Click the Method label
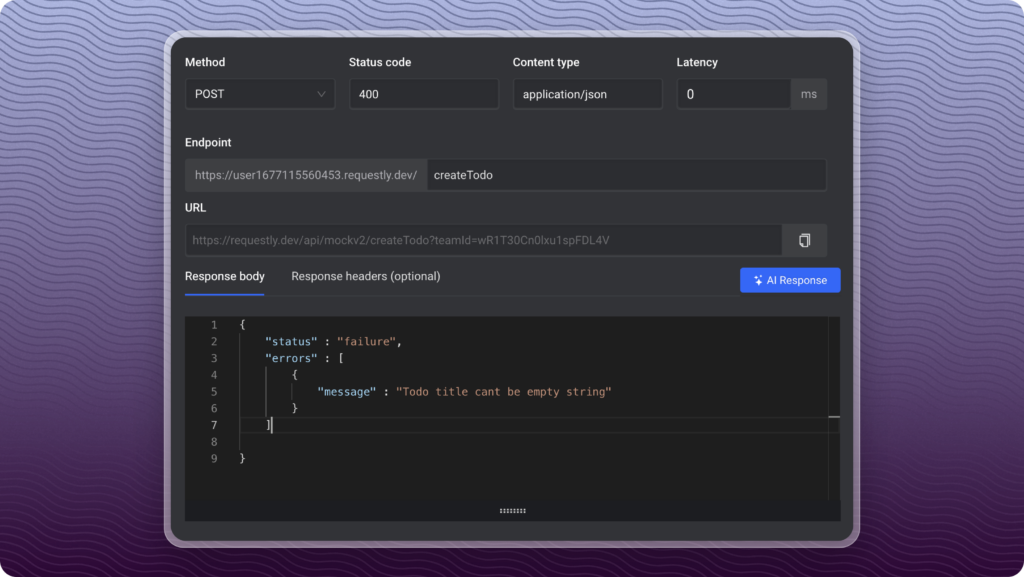 205,62
